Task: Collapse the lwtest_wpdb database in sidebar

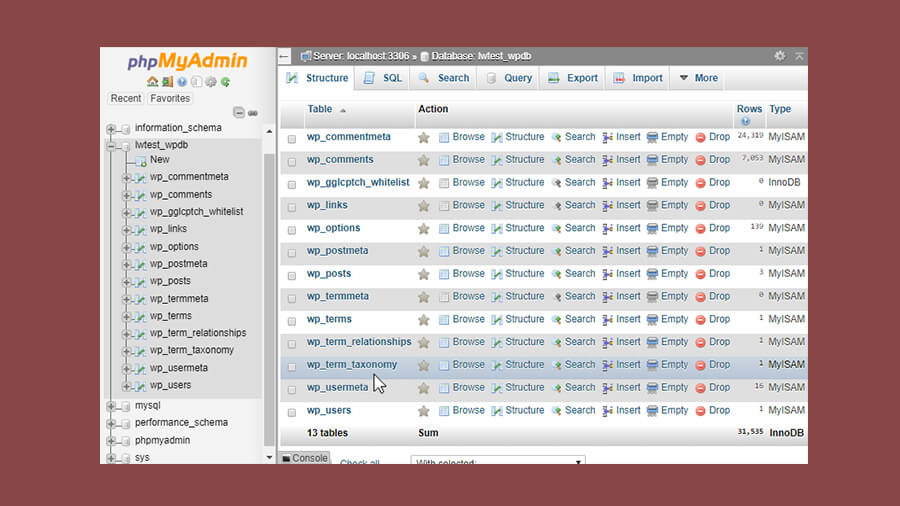Action: (111, 146)
